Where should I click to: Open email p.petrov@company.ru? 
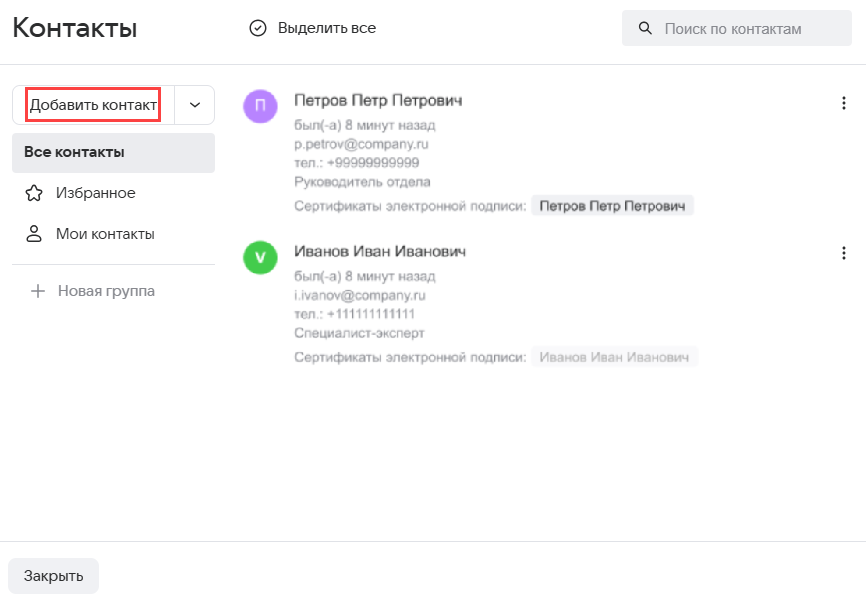point(362,144)
